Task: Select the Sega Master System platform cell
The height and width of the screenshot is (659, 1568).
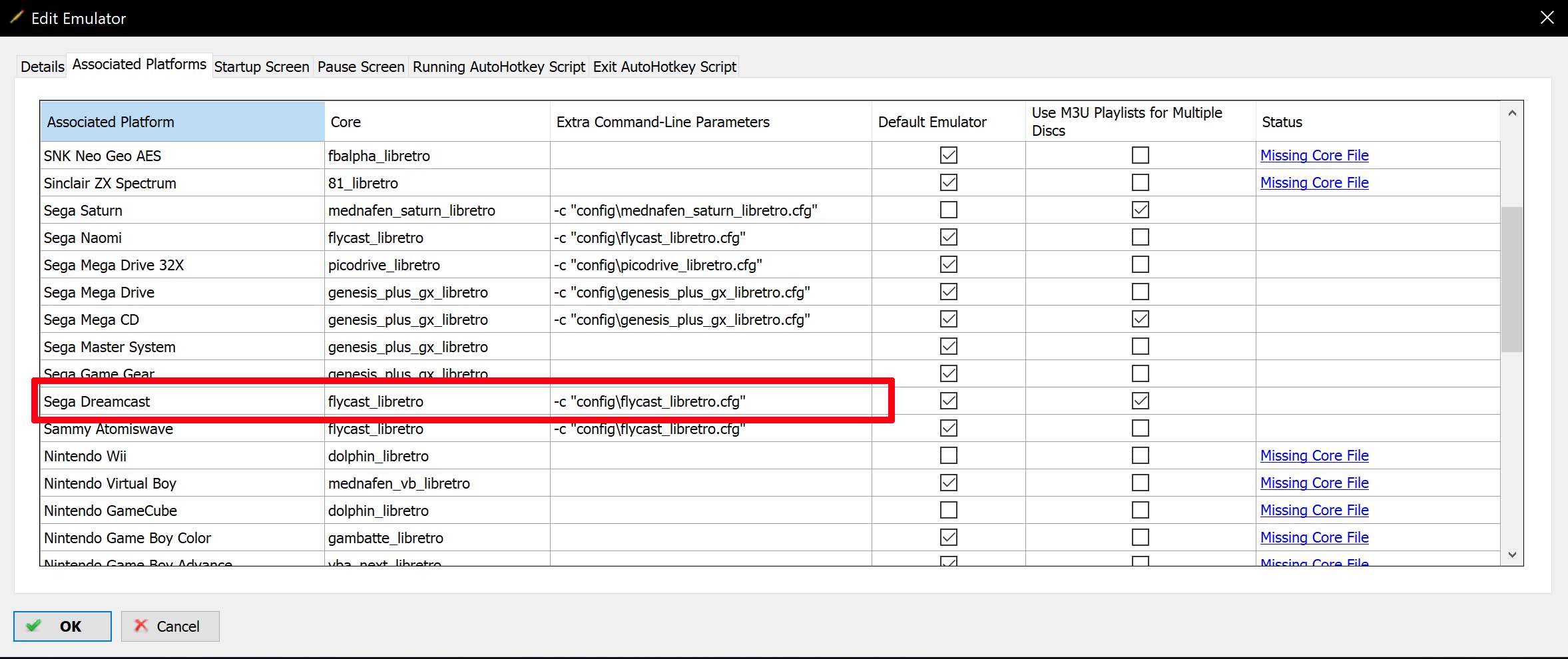Action: click(x=182, y=347)
